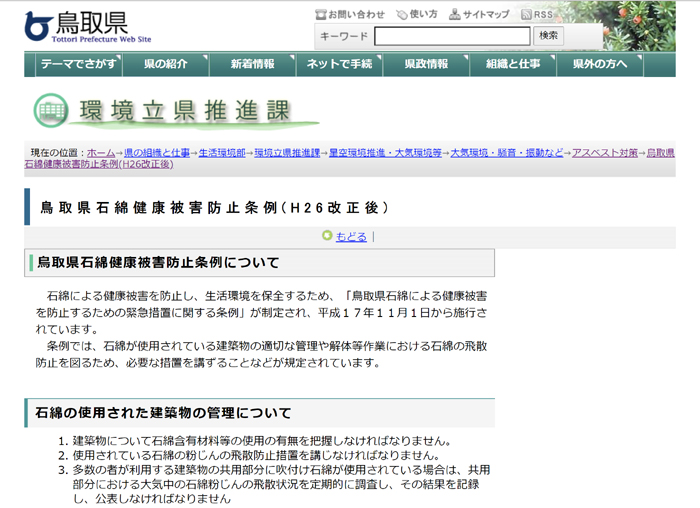This screenshot has width=700, height=508.
Task: Follow the アスベスト対策 breadcrumb link
Action: coord(604,153)
